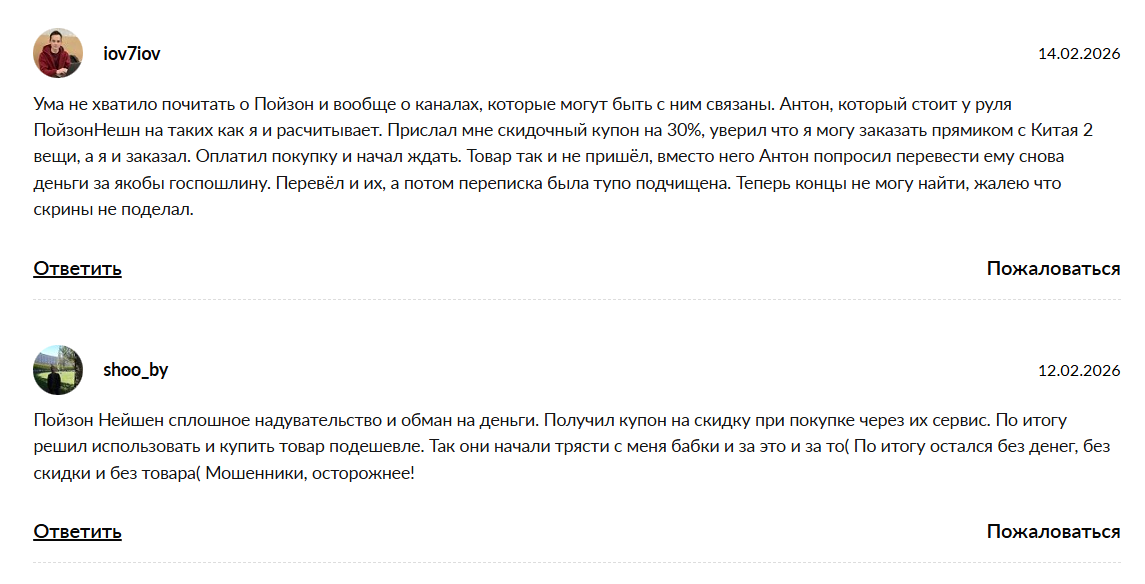
Task: Click the 12.02.2026 date stamp
Action: [1079, 370]
